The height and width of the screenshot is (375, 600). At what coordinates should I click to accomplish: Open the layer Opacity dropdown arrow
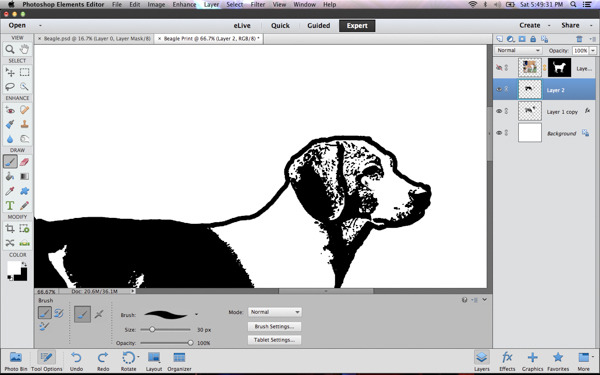tap(593, 51)
